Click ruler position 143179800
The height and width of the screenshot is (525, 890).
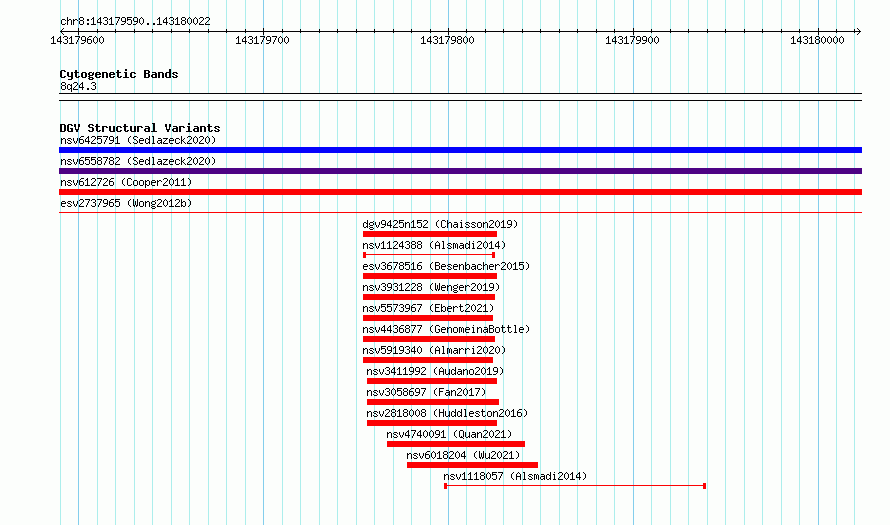447,40
